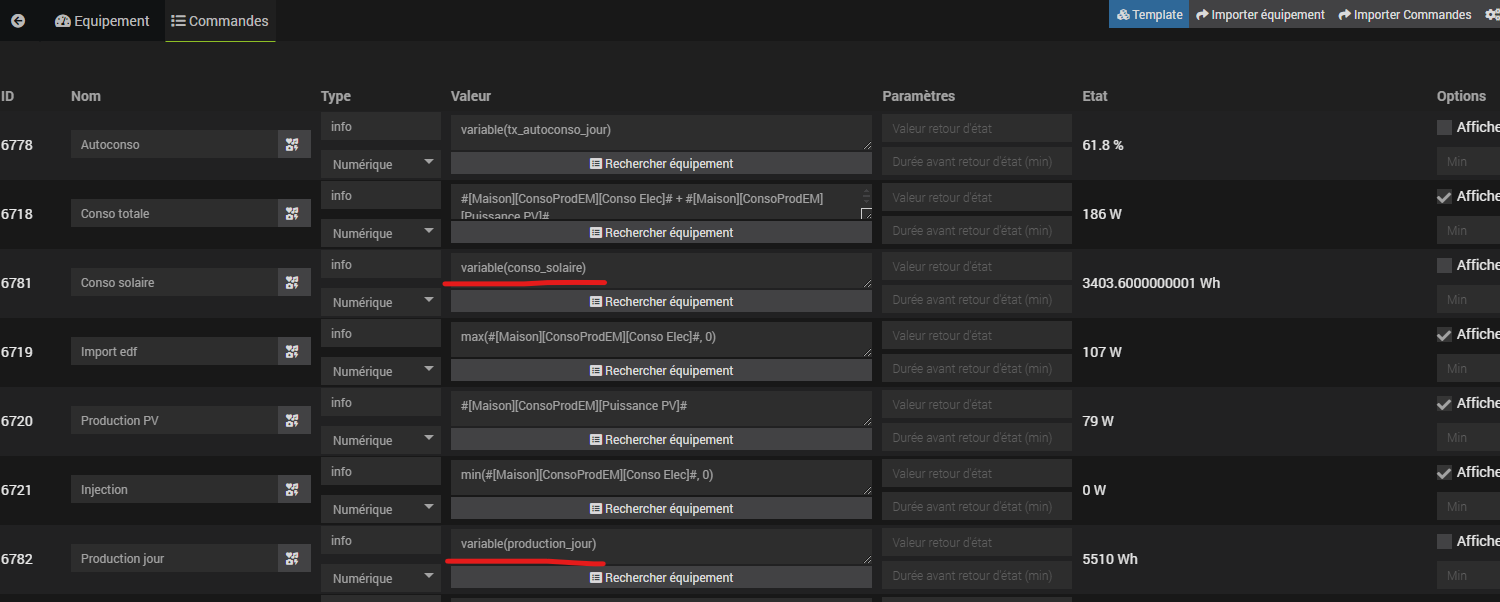Click the back arrow icon

click(x=18, y=20)
